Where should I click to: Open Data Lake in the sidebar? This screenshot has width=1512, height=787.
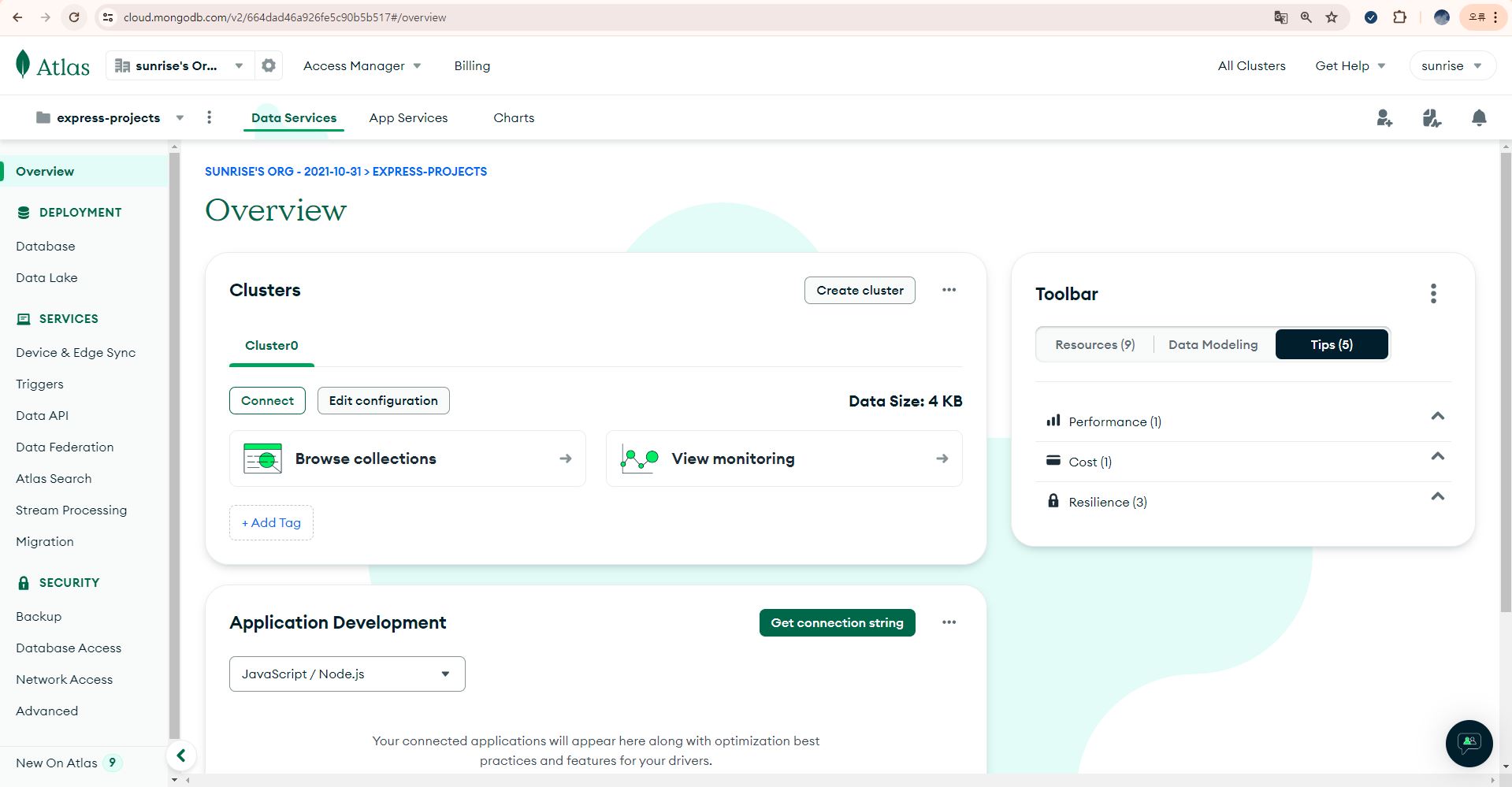point(46,278)
